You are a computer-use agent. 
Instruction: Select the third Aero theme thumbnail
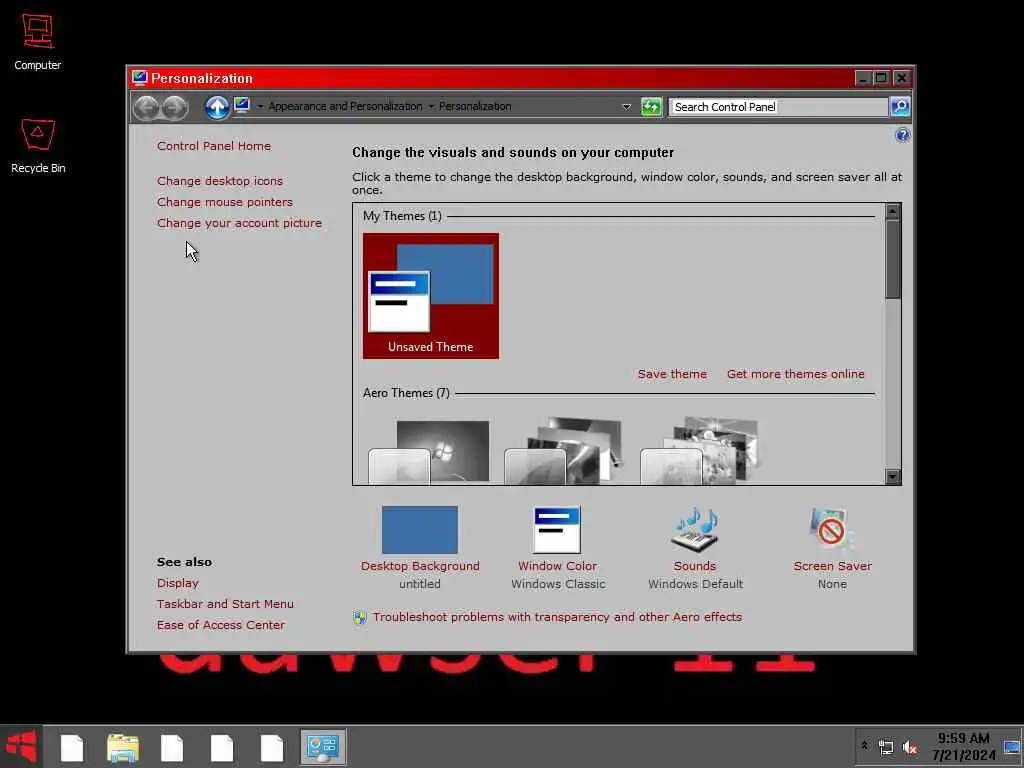coord(699,451)
